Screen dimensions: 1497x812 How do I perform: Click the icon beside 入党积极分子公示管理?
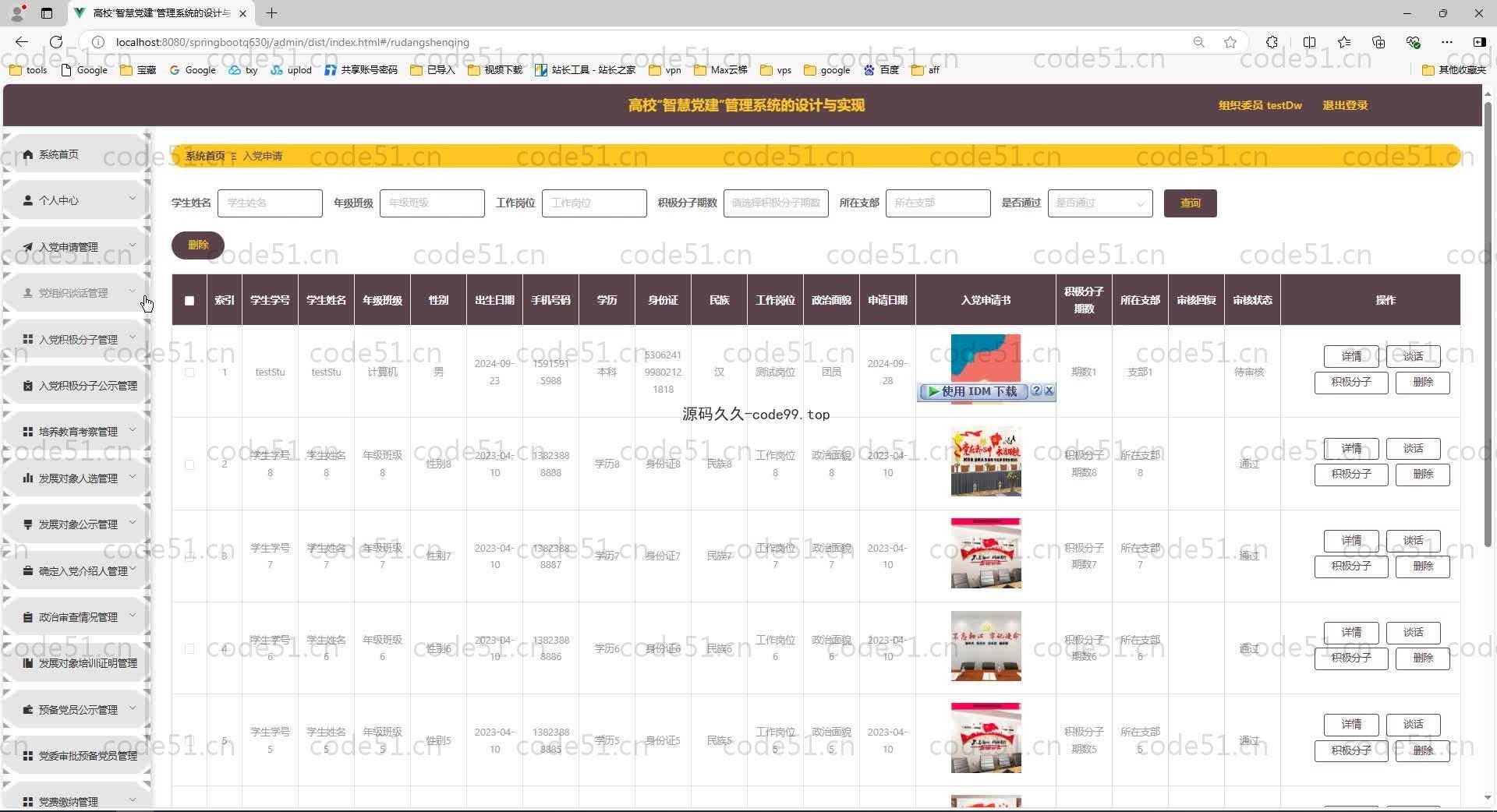(x=28, y=386)
